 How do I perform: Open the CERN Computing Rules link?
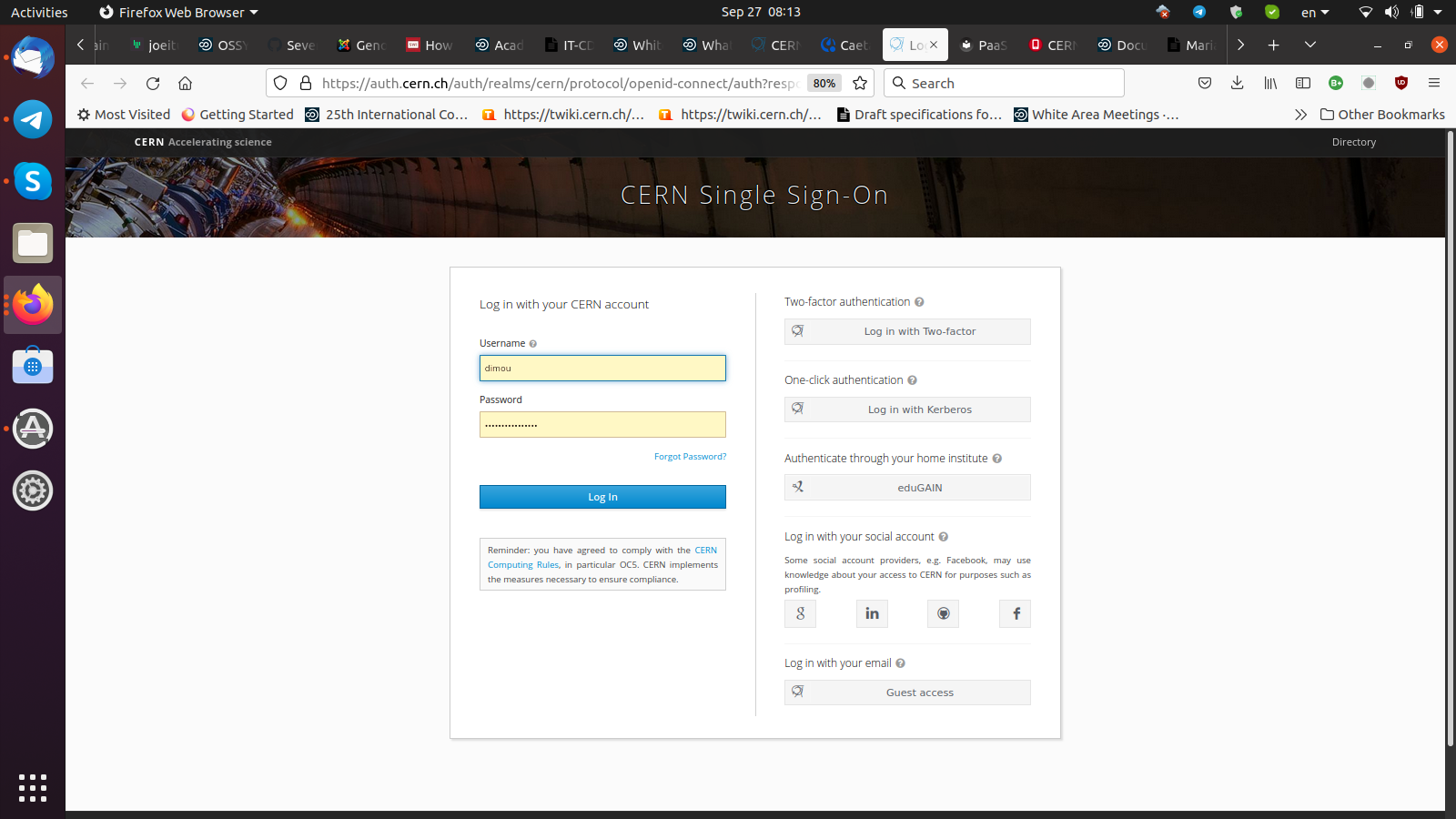pos(523,565)
